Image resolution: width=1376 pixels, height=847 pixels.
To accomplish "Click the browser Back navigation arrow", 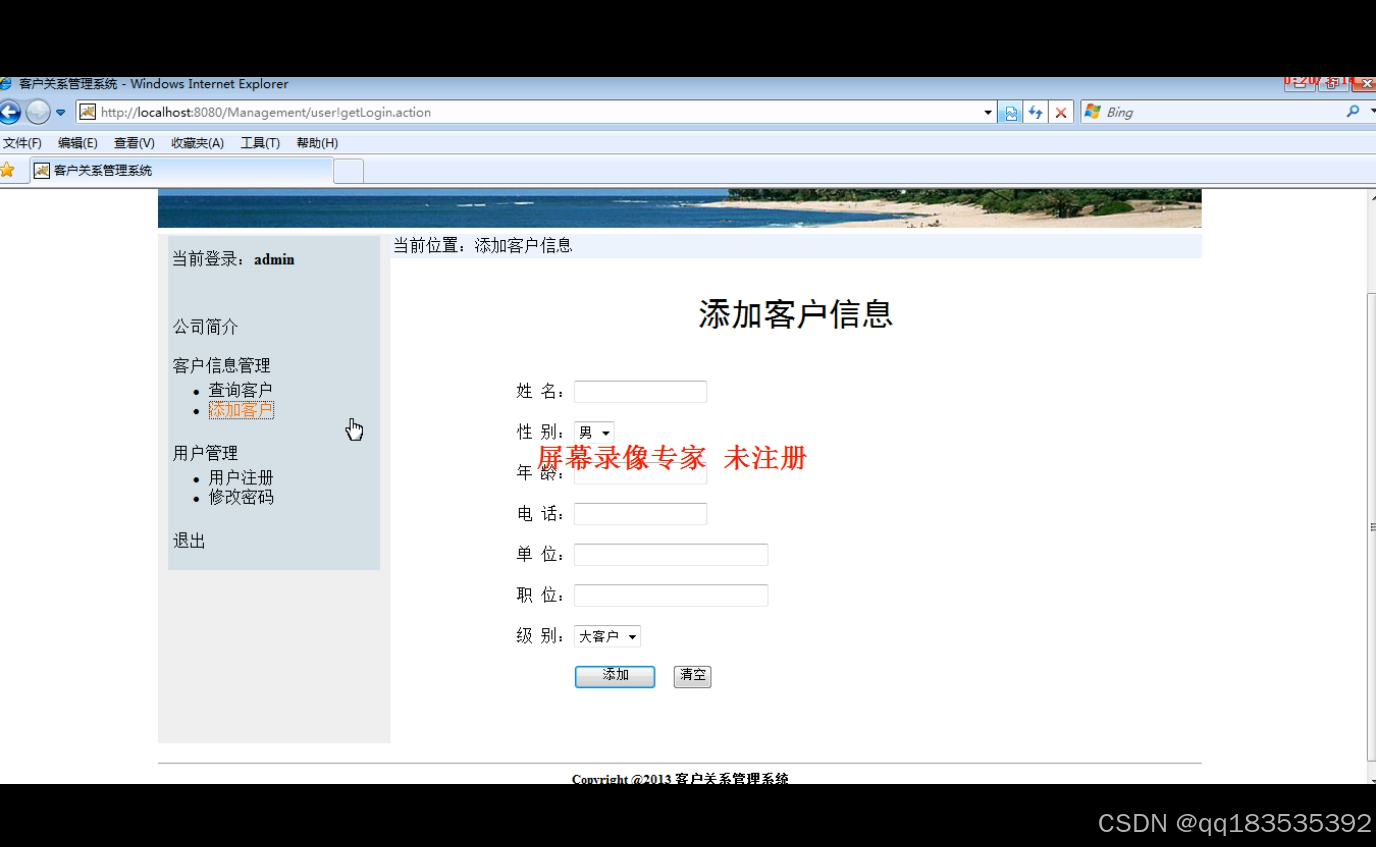I will point(10,112).
